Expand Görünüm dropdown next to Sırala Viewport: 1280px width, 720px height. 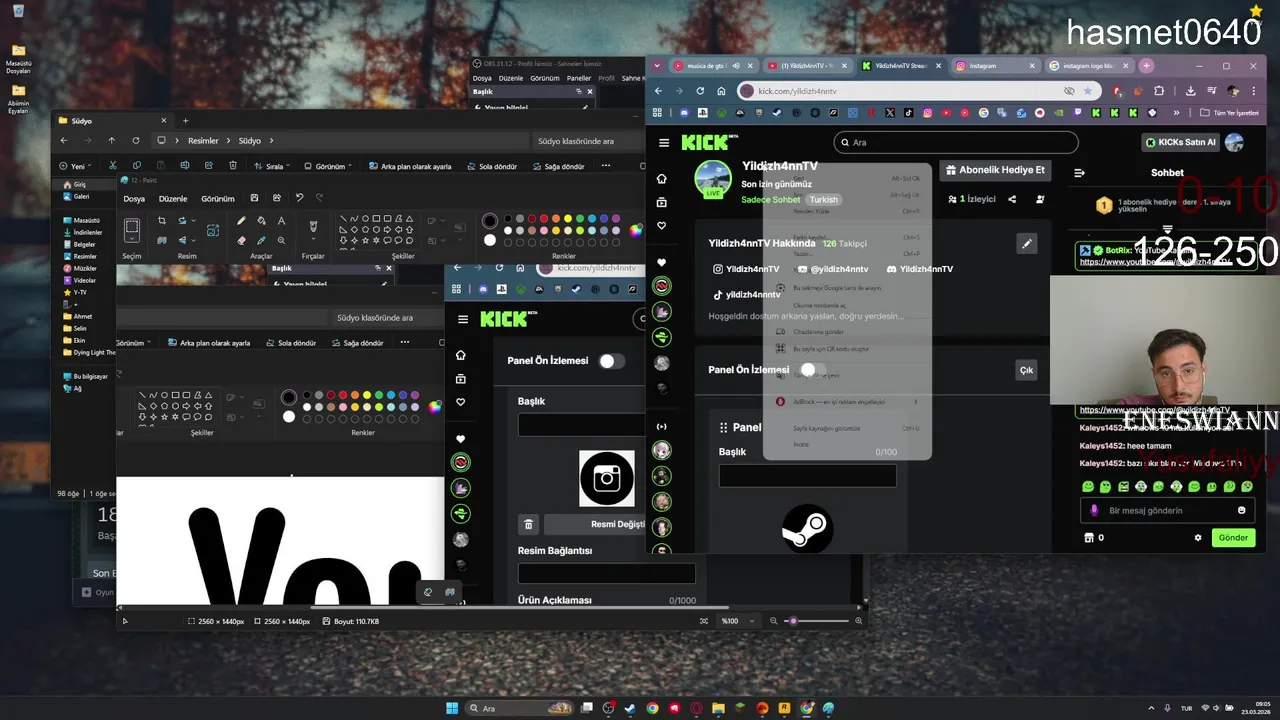click(329, 166)
